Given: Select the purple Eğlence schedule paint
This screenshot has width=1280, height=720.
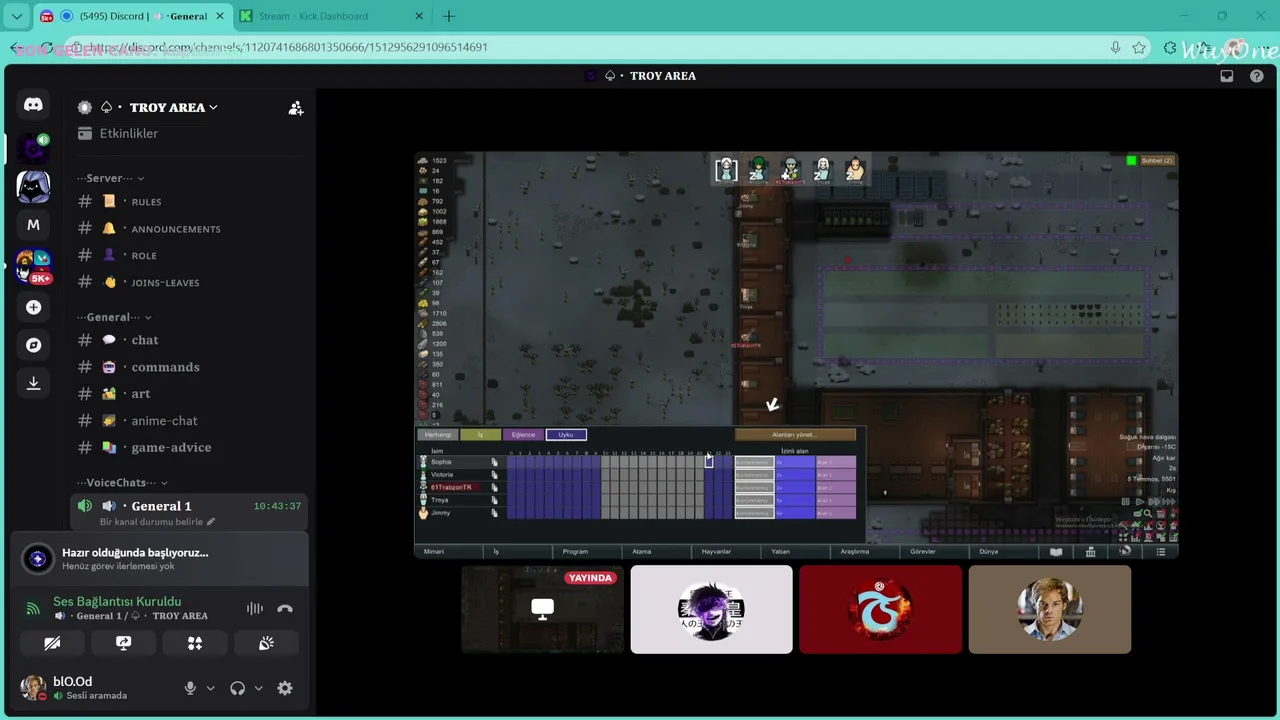Looking at the screenshot, I should point(523,435).
